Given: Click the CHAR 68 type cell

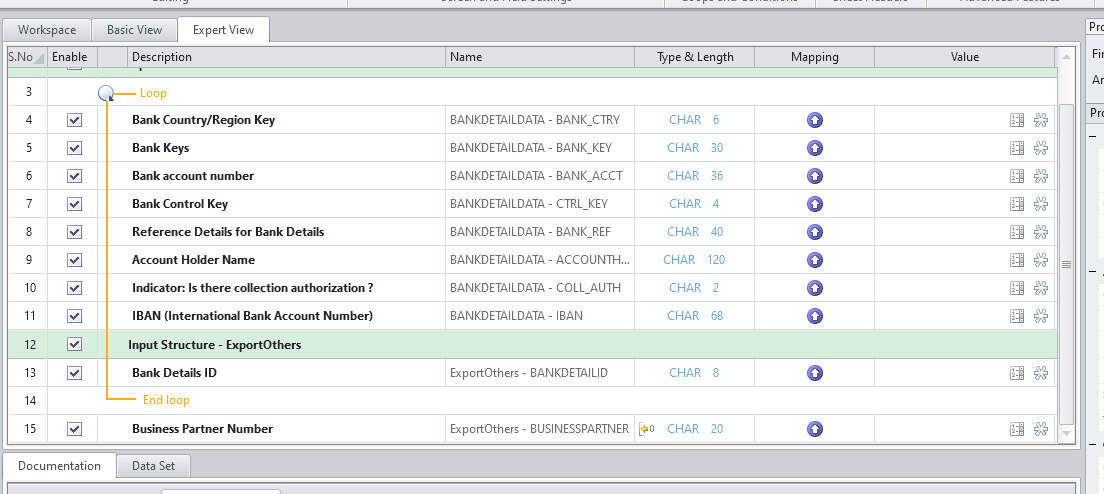Looking at the screenshot, I should point(695,316).
